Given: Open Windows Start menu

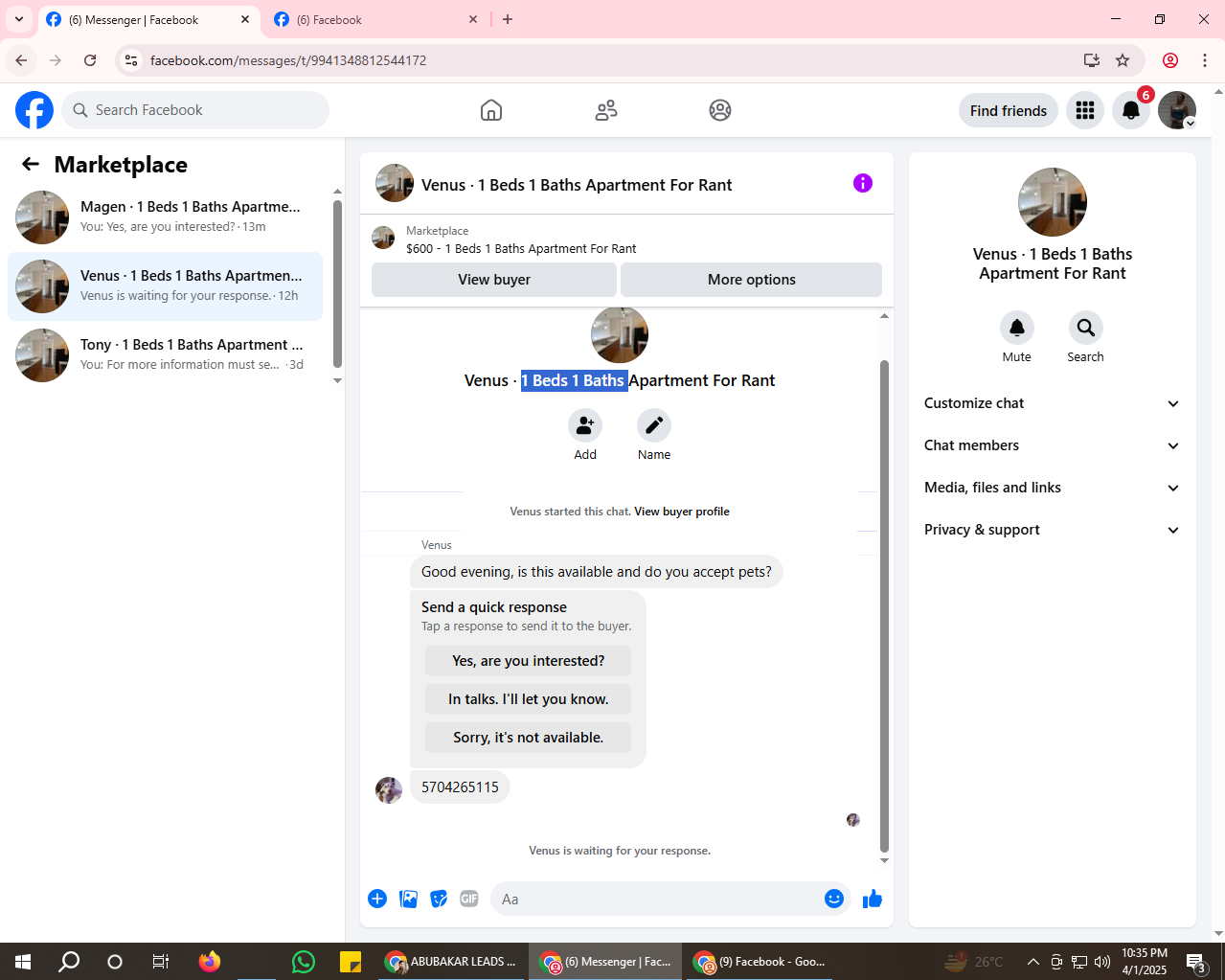Looking at the screenshot, I should click(x=23, y=962).
